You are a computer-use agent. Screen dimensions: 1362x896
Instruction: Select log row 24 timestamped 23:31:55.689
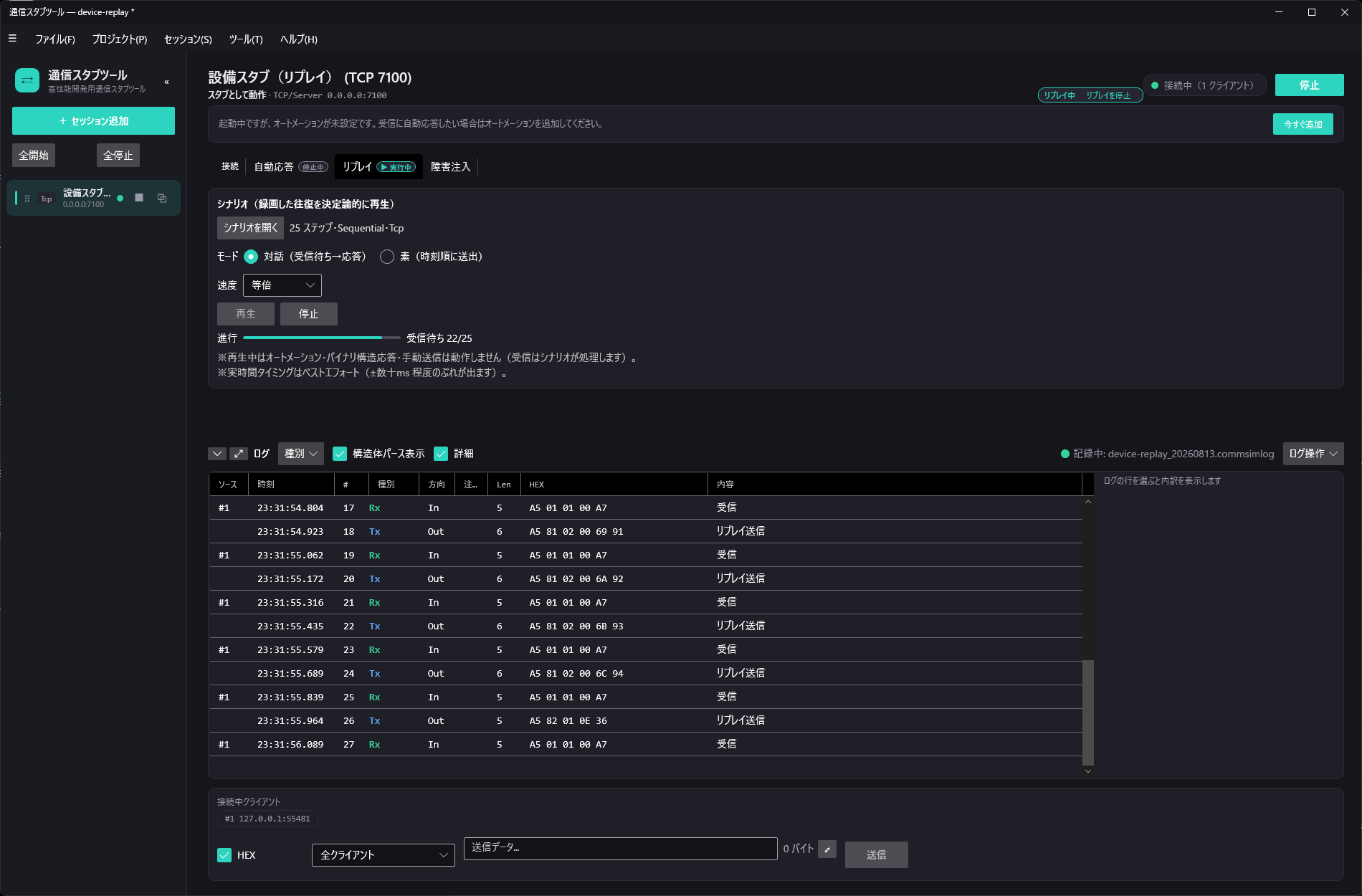point(646,673)
